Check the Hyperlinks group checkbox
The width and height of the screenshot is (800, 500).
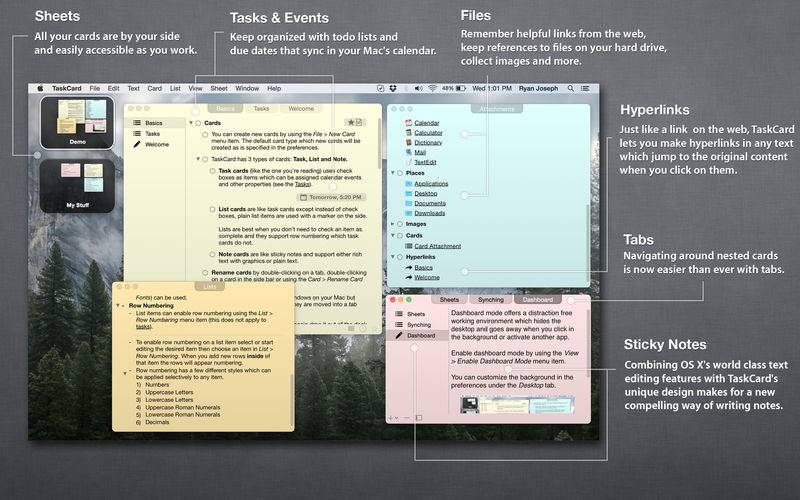pyautogui.click(x=400, y=257)
